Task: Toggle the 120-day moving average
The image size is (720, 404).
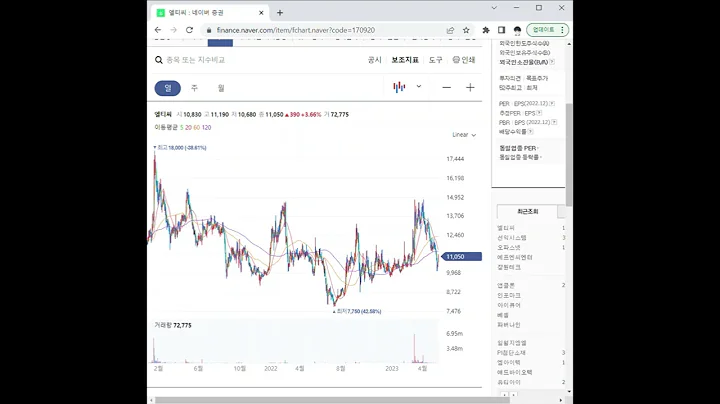Action: tap(206, 128)
